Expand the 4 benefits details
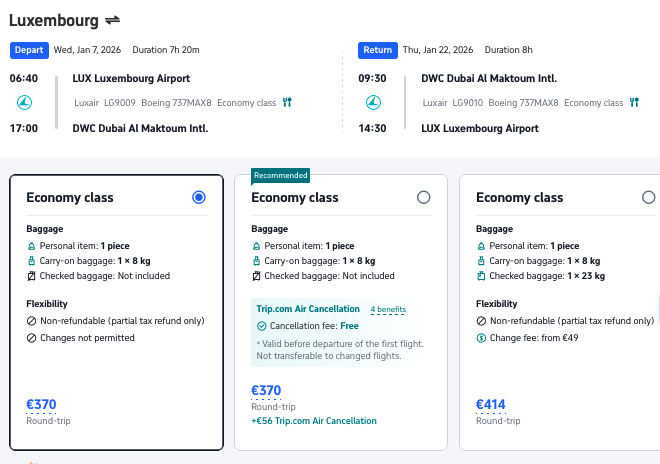660x464 pixels. pyautogui.click(x=388, y=310)
